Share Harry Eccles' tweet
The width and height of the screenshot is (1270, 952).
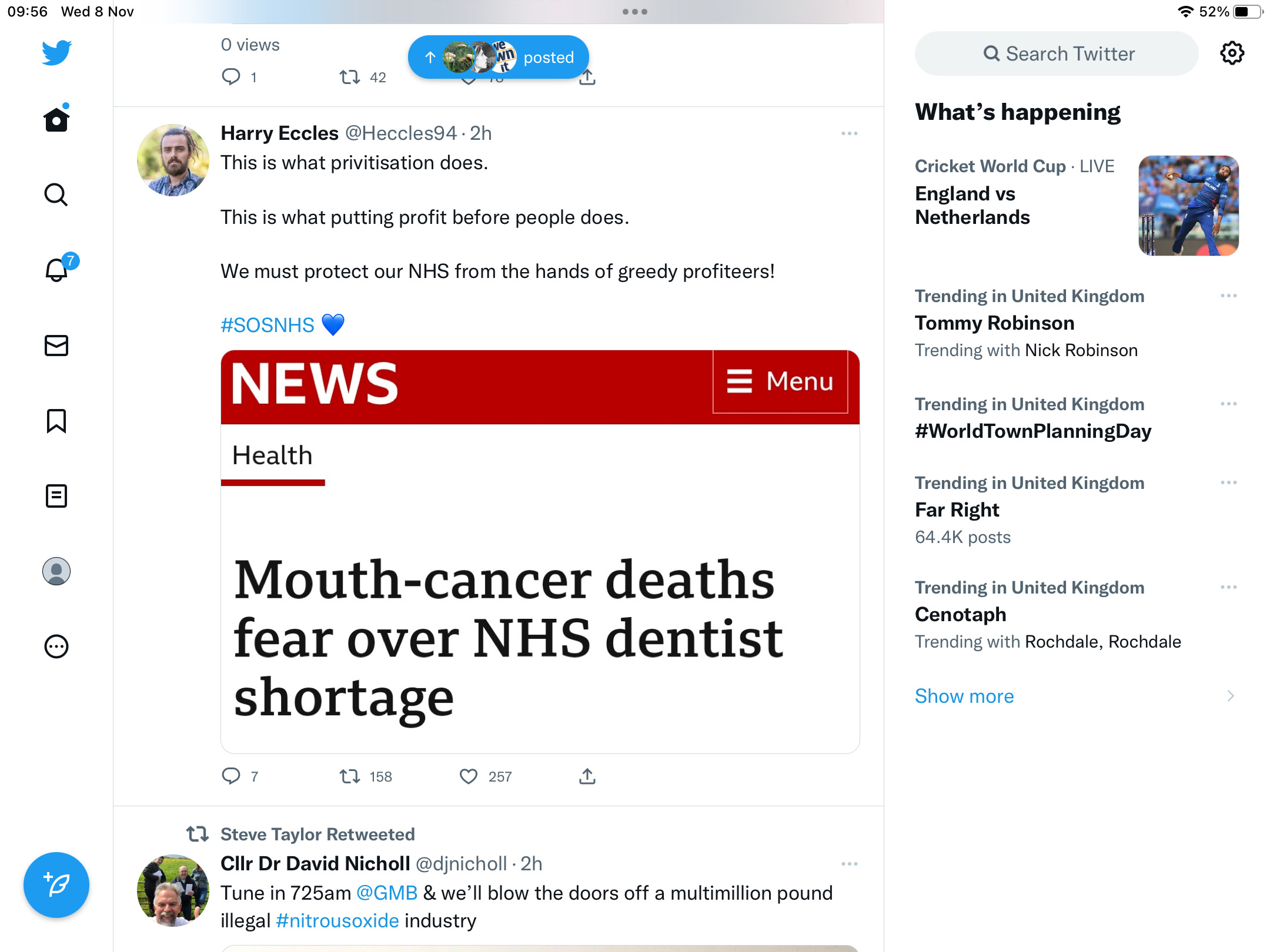coord(587,776)
